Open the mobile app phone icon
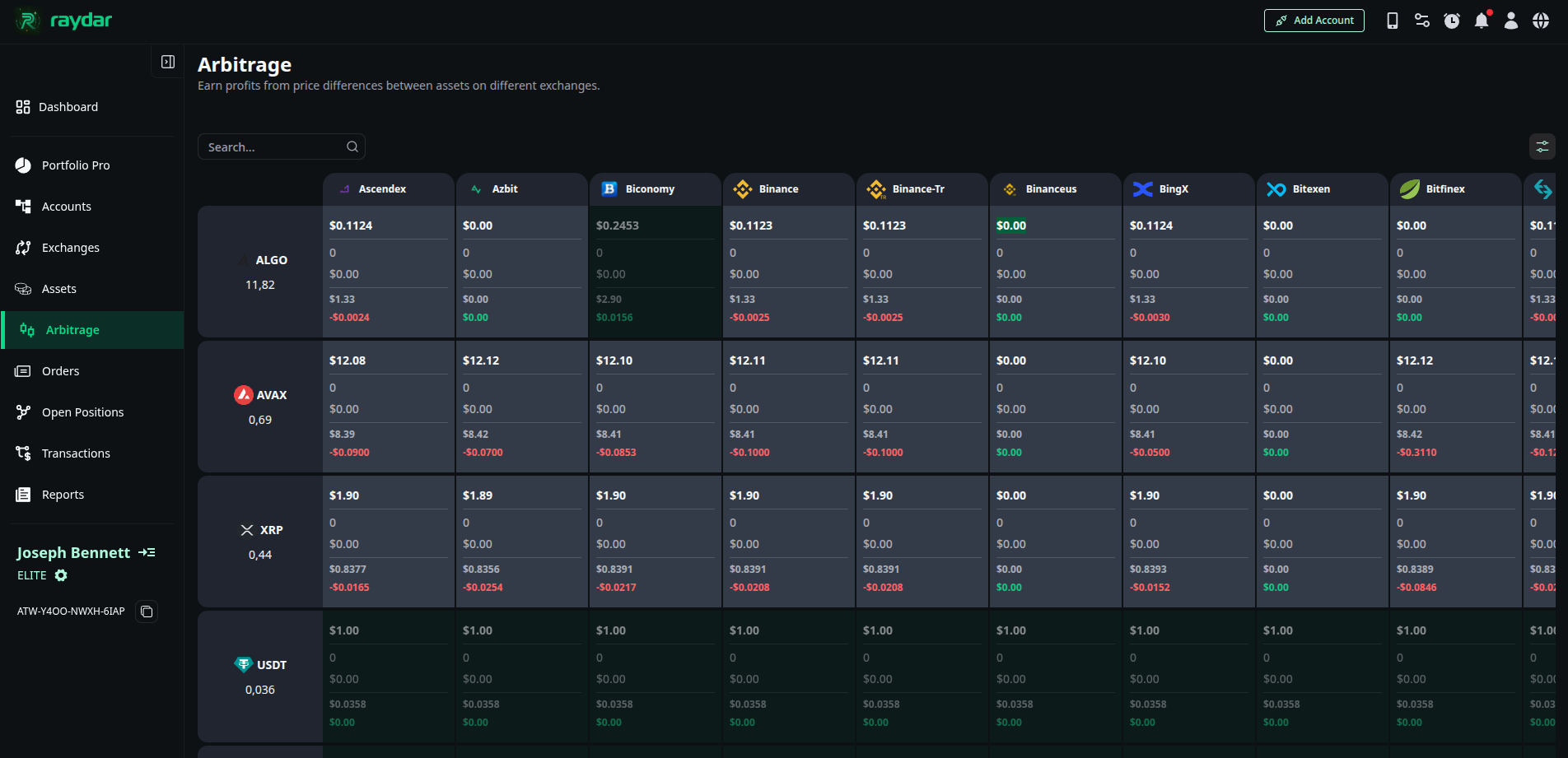Viewport: 1568px width, 758px height. [1393, 21]
